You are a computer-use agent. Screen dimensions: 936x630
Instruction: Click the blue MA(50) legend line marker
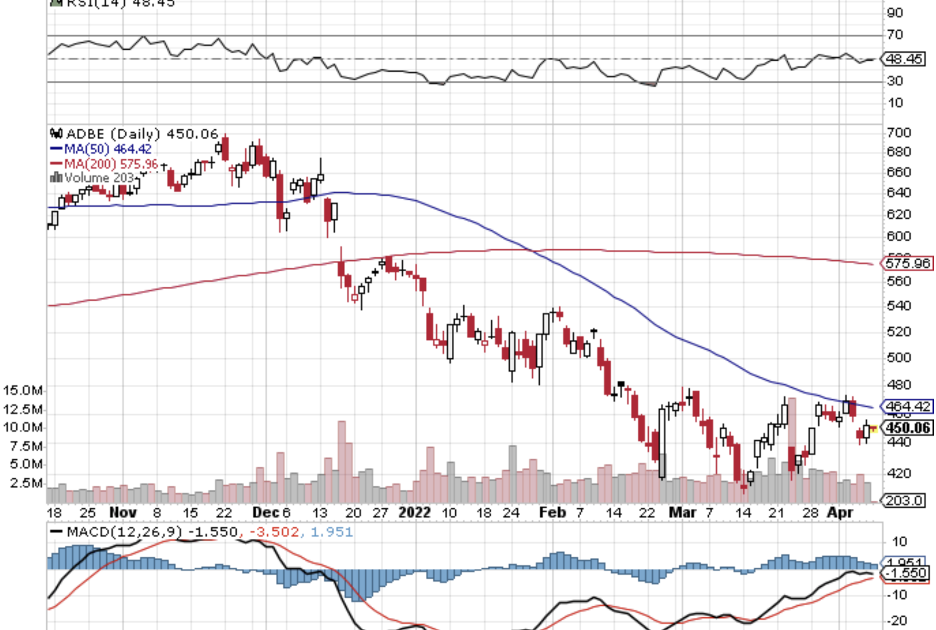coord(54,148)
